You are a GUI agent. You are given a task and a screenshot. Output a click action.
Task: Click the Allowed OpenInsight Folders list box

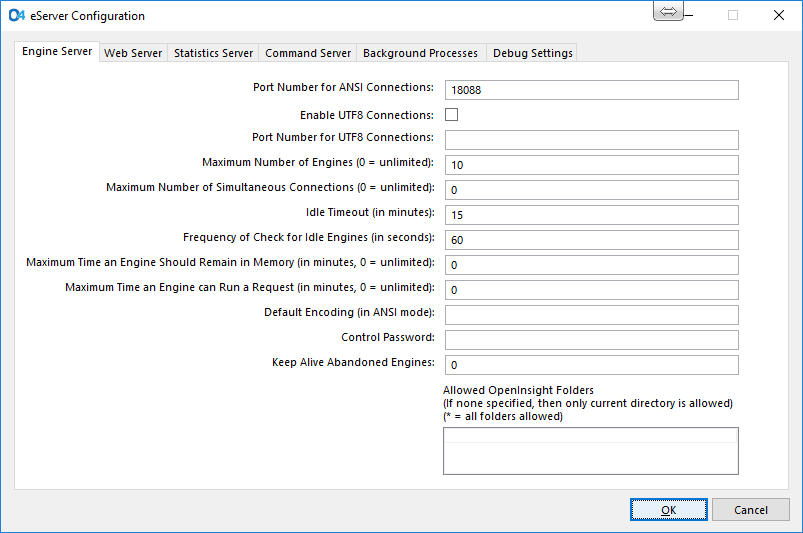[x=590, y=451]
